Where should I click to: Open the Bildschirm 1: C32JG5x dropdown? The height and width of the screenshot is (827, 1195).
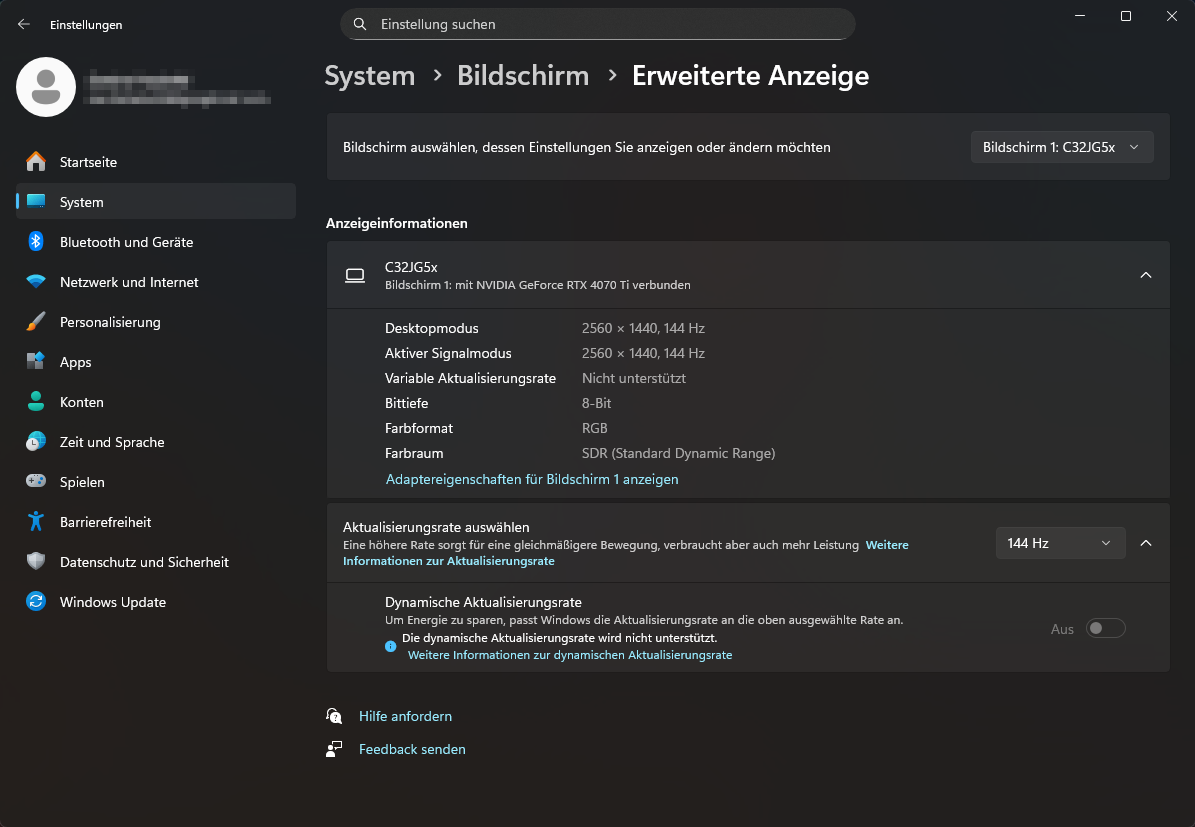1061,147
